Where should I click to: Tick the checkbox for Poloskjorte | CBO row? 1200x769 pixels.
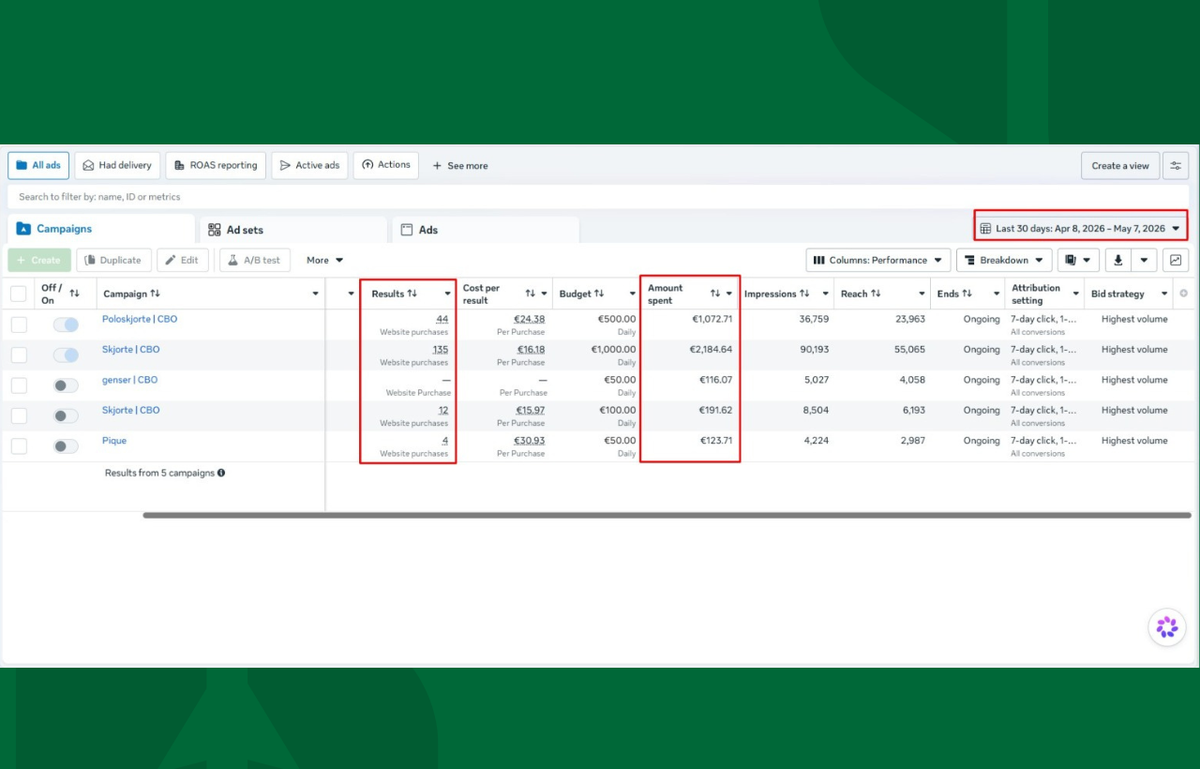19,325
